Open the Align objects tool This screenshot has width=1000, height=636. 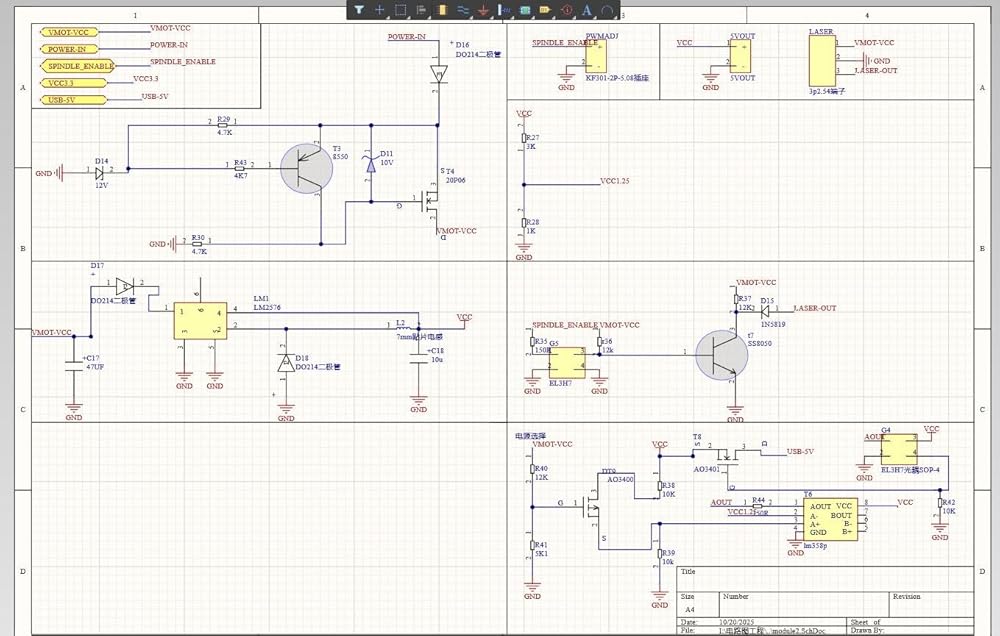pyautogui.click(x=421, y=10)
